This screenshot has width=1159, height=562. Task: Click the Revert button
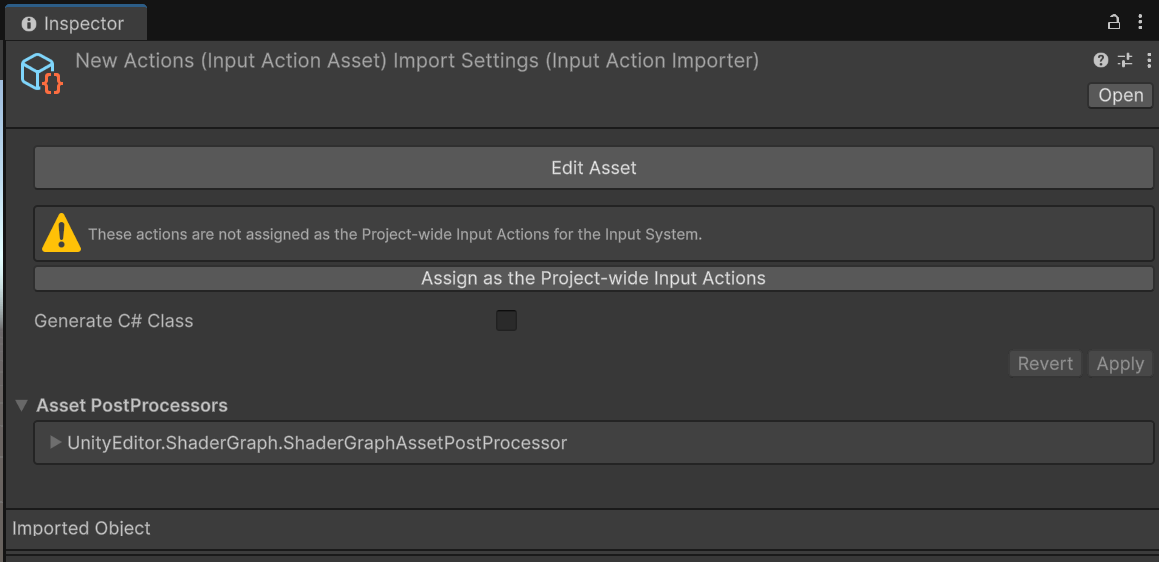1045,364
